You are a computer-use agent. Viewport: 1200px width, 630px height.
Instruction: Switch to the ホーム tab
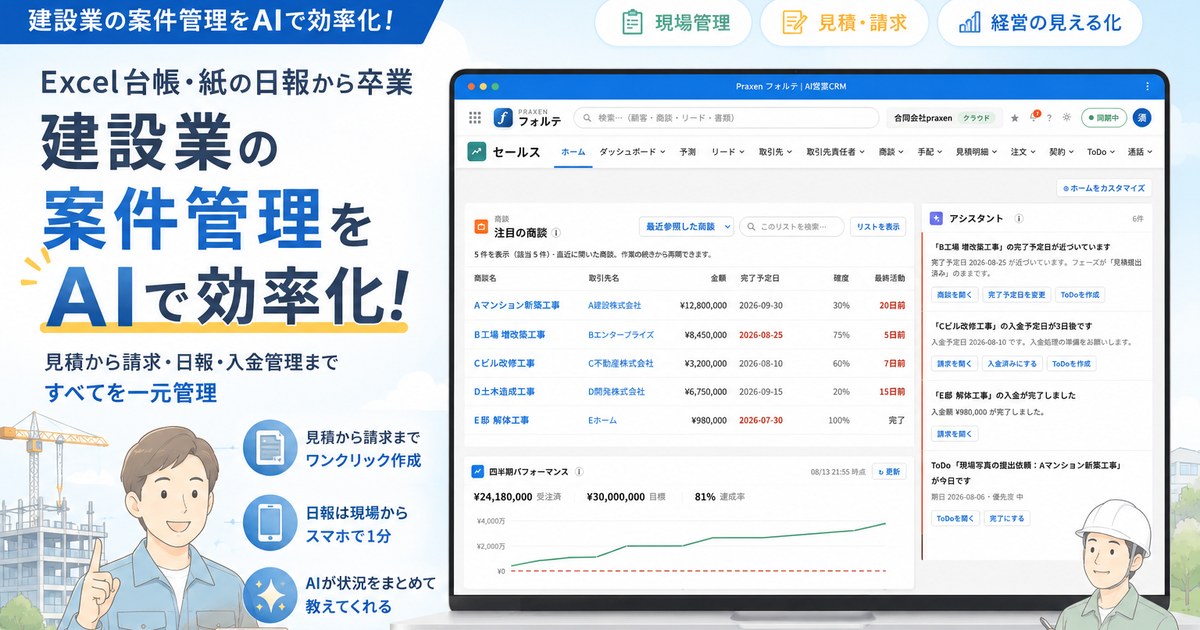point(573,152)
